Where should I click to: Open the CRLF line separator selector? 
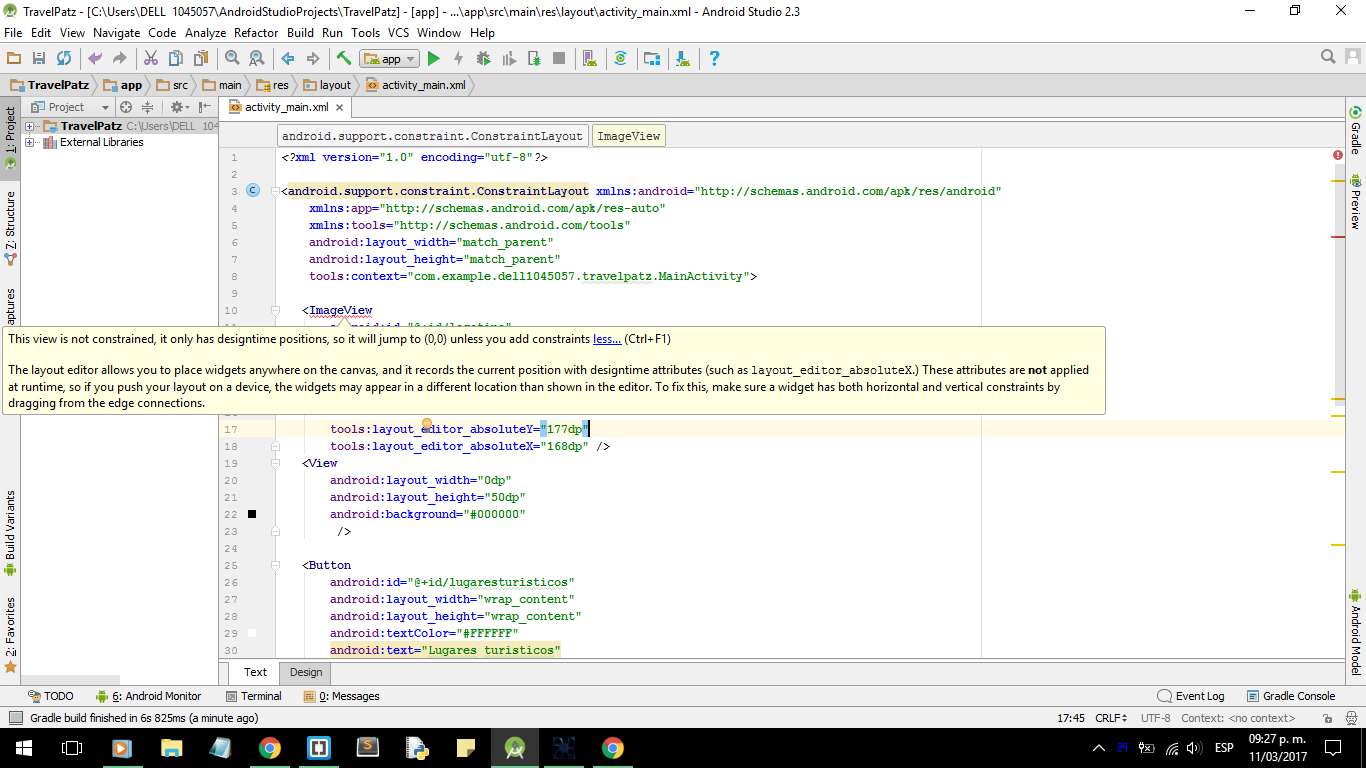click(1111, 718)
